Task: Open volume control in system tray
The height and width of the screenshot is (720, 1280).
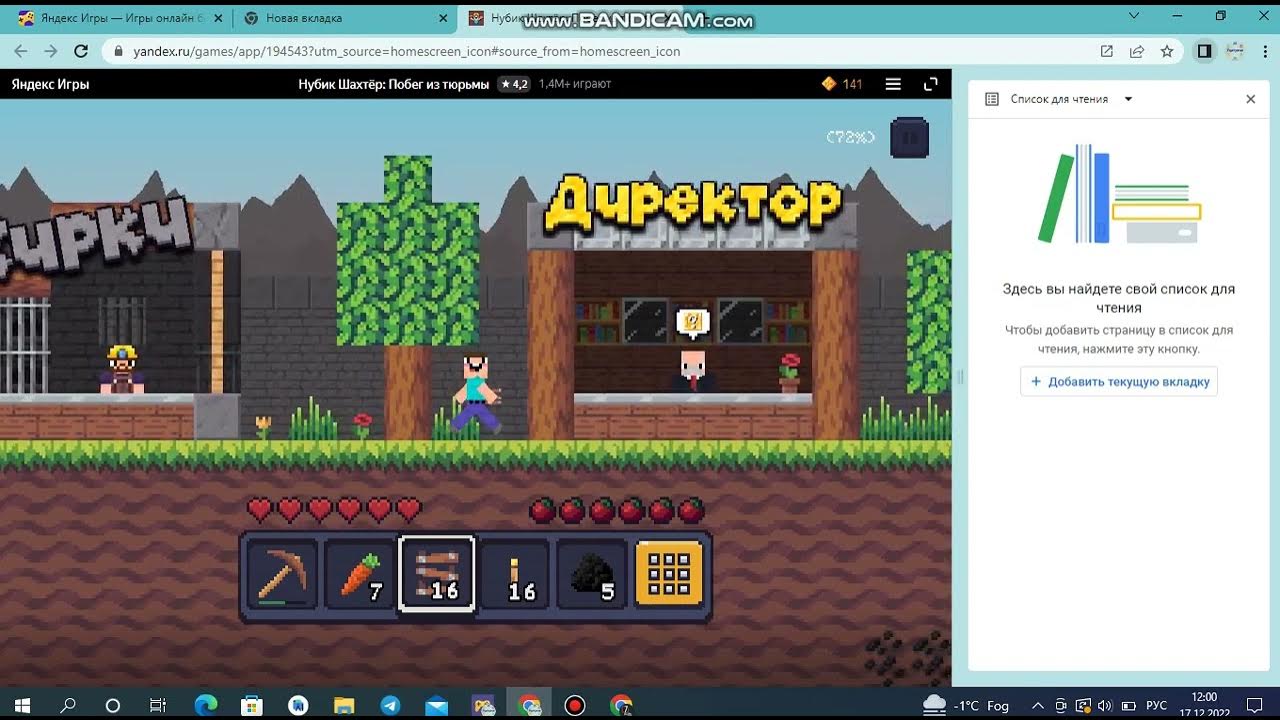Action: pos(1105,705)
